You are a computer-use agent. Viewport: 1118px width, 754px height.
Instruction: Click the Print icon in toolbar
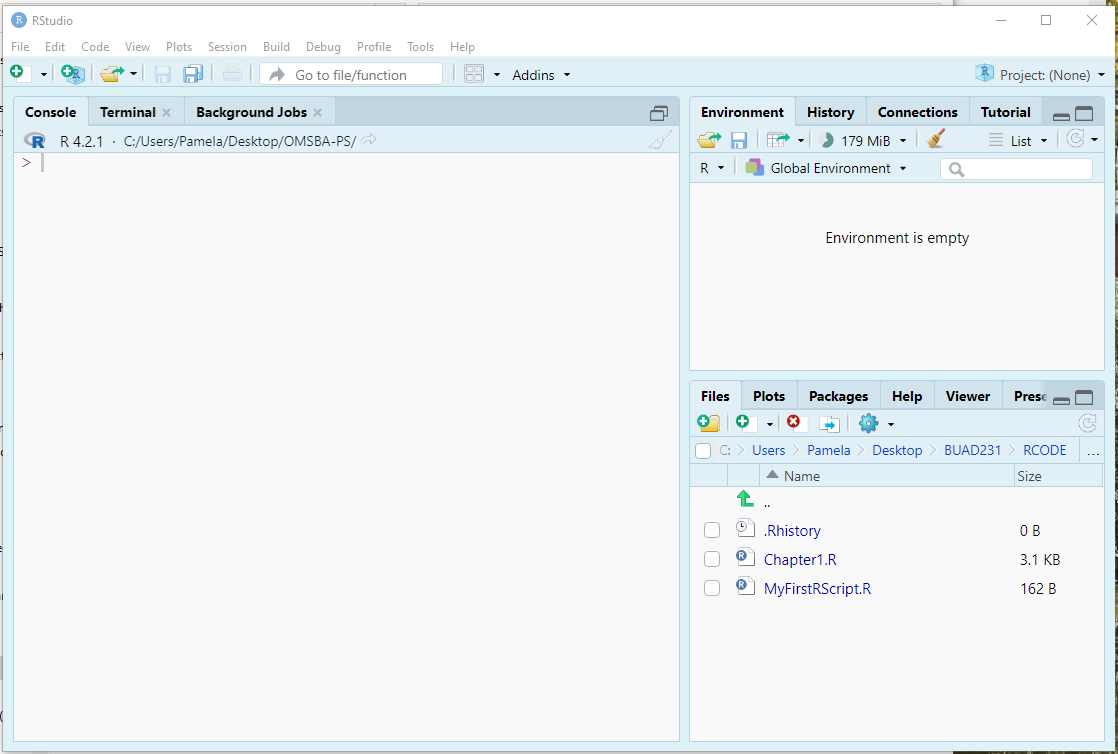(232, 73)
